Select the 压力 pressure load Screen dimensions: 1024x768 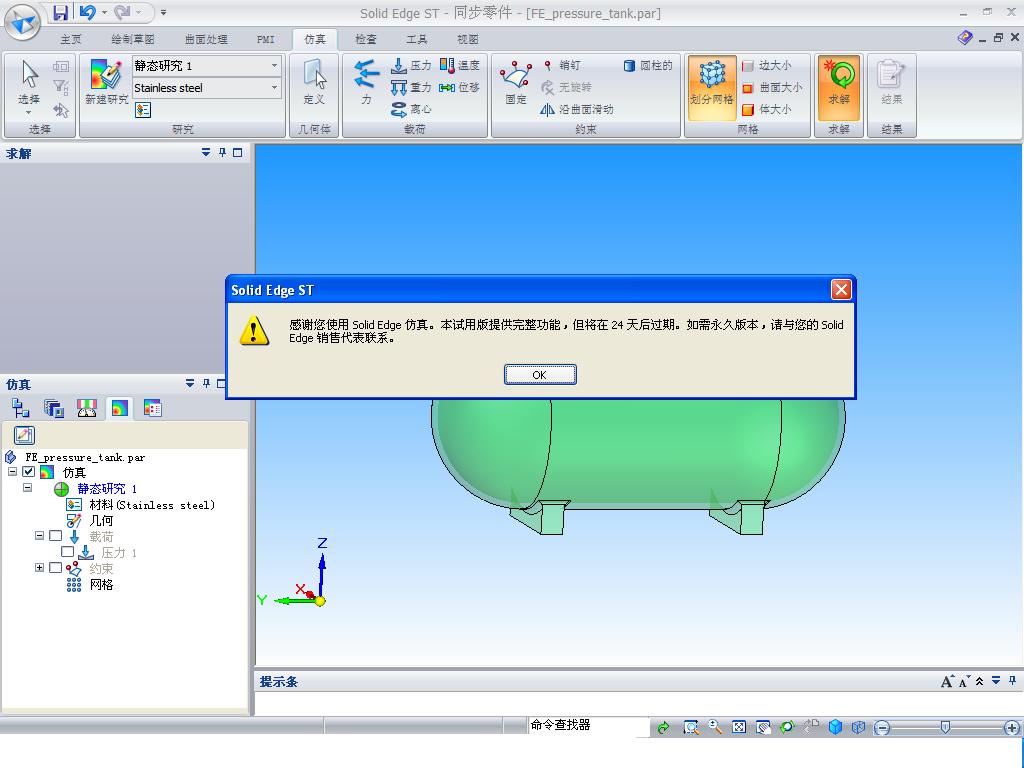pos(411,65)
